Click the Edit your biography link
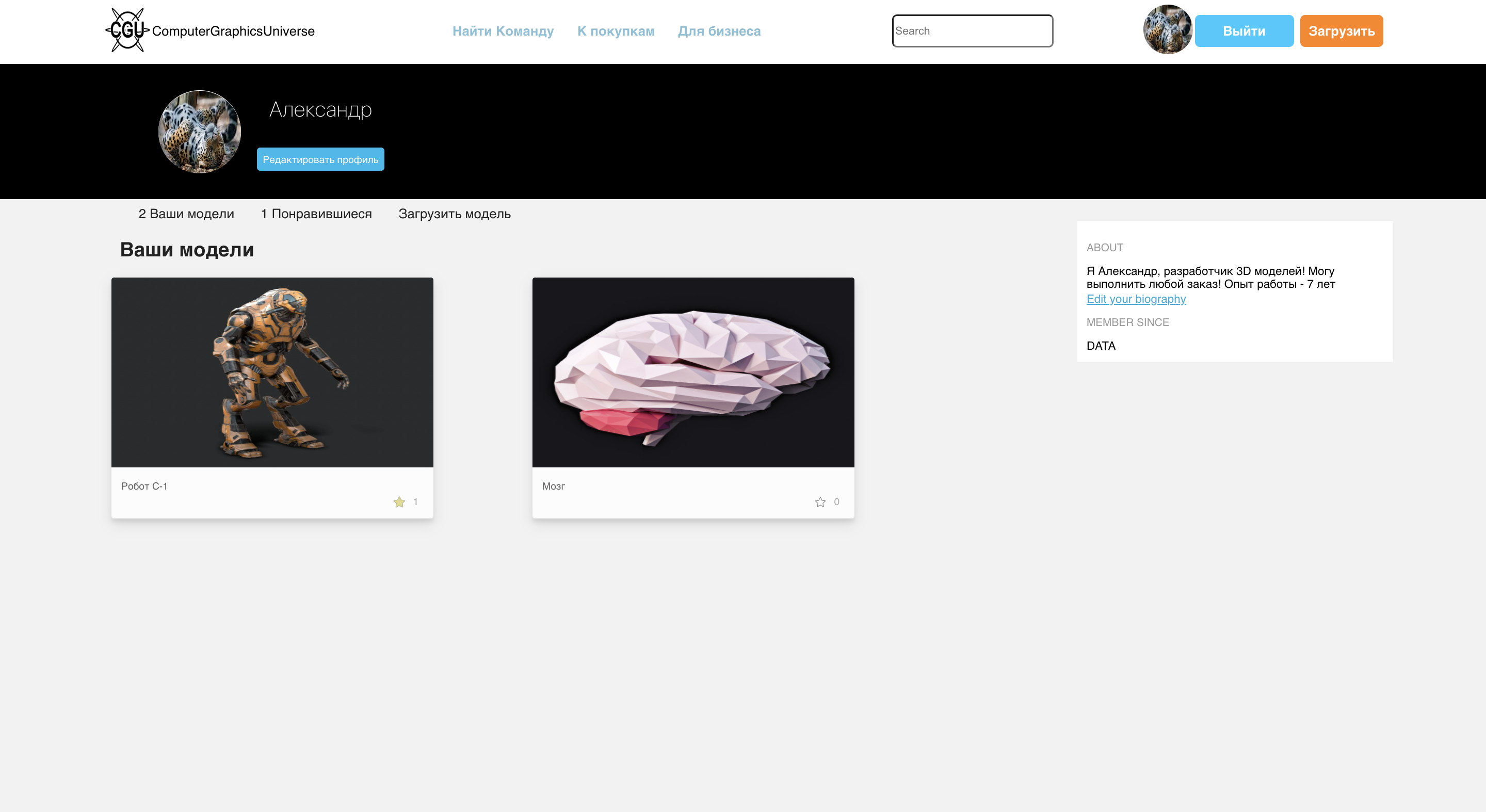This screenshot has width=1486, height=812. (x=1135, y=299)
